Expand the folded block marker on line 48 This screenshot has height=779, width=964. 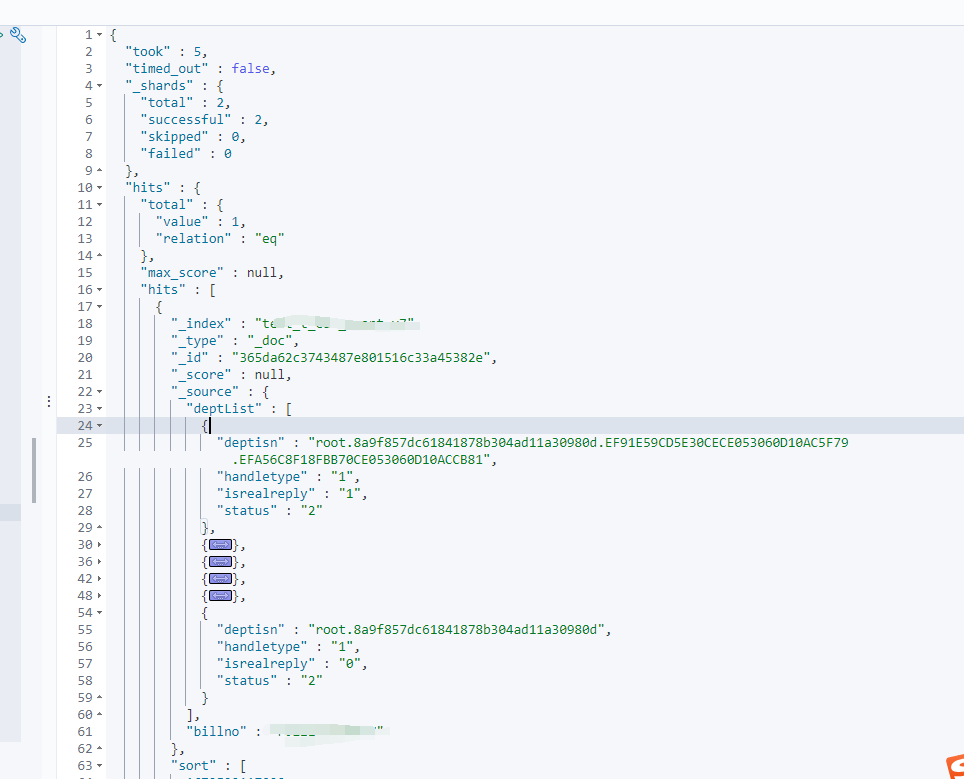click(x=220, y=596)
